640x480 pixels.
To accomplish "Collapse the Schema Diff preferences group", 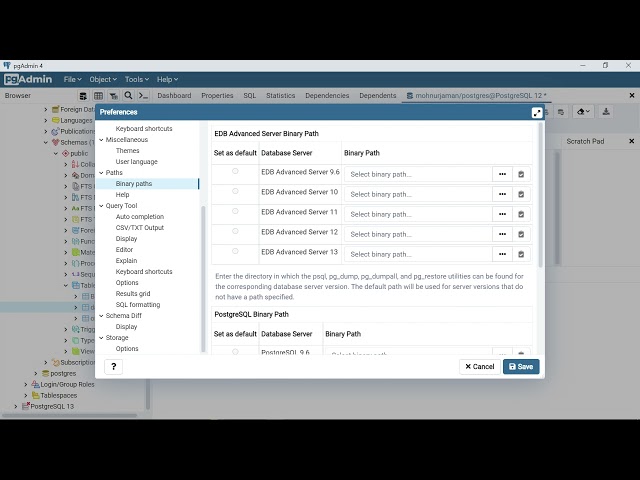I will [101, 316].
